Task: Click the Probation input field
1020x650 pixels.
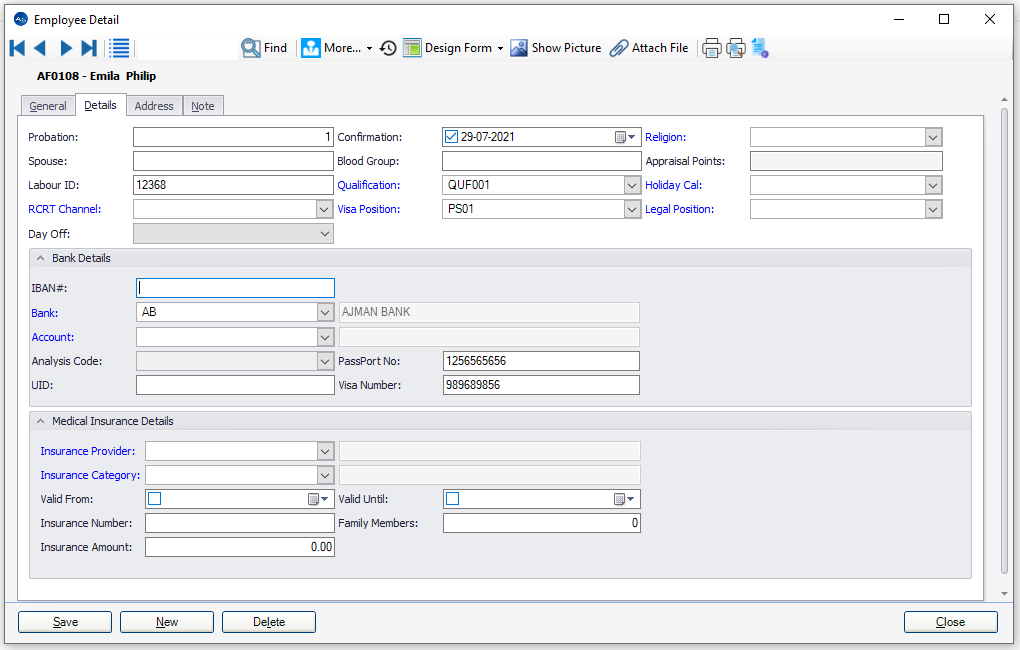Action: click(233, 137)
